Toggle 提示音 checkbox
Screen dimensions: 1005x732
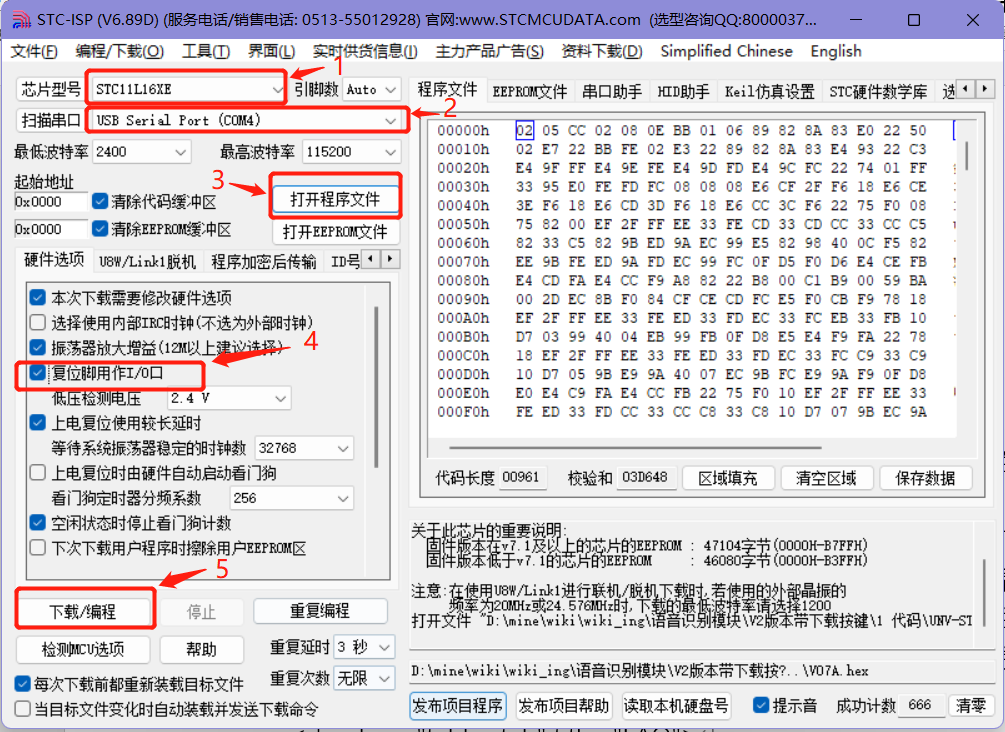click(x=761, y=705)
